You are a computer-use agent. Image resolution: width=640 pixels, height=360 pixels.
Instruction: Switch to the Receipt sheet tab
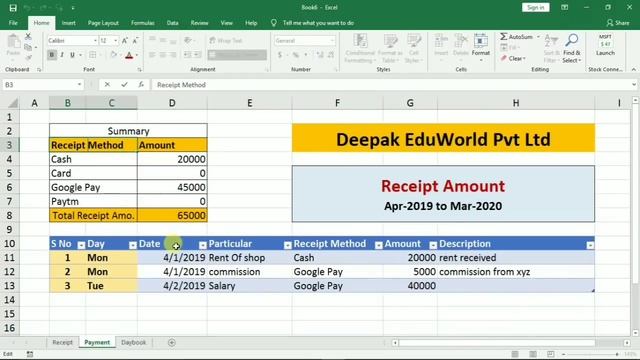[62, 342]
